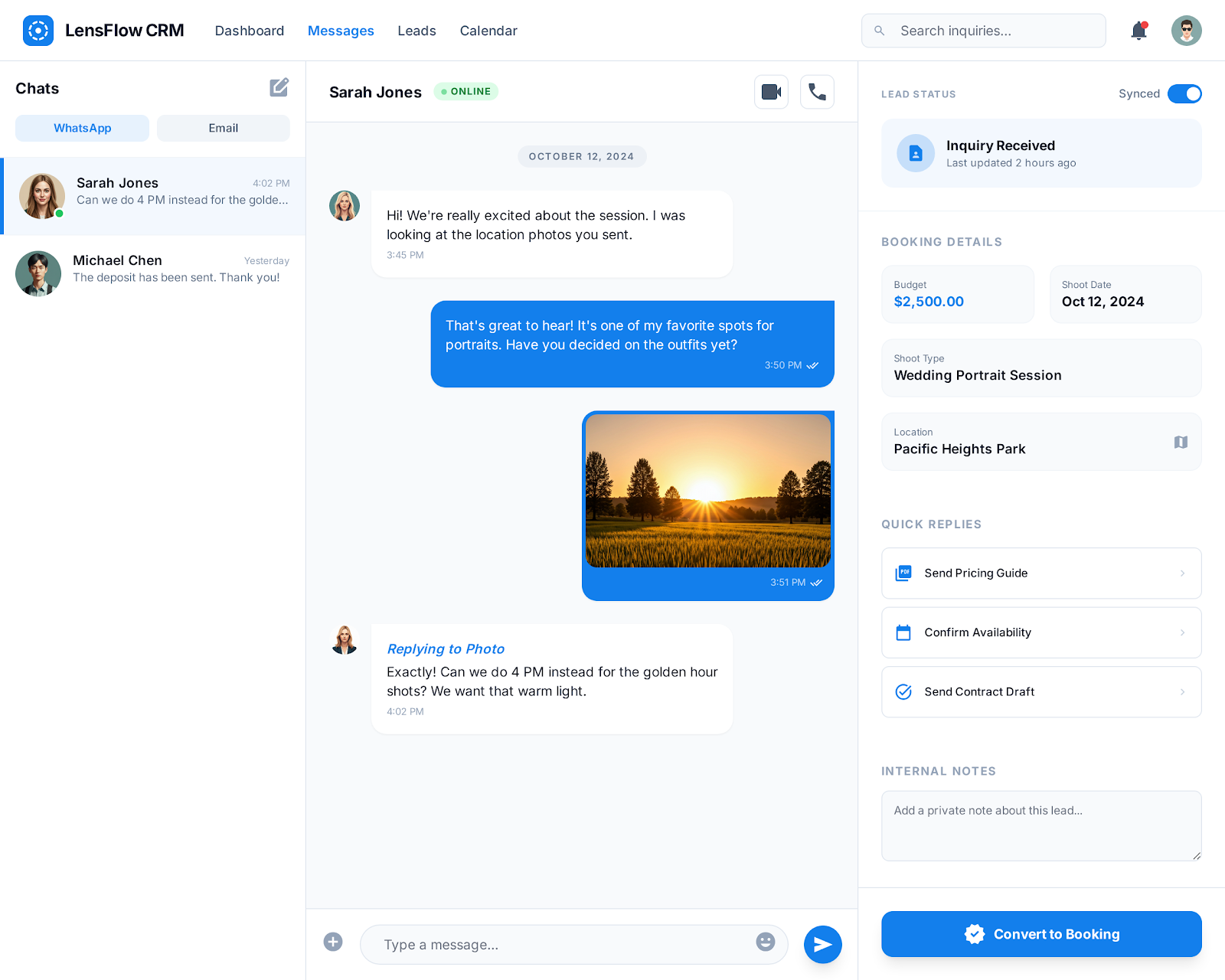Open the sunset field photo

coord(707,491)
